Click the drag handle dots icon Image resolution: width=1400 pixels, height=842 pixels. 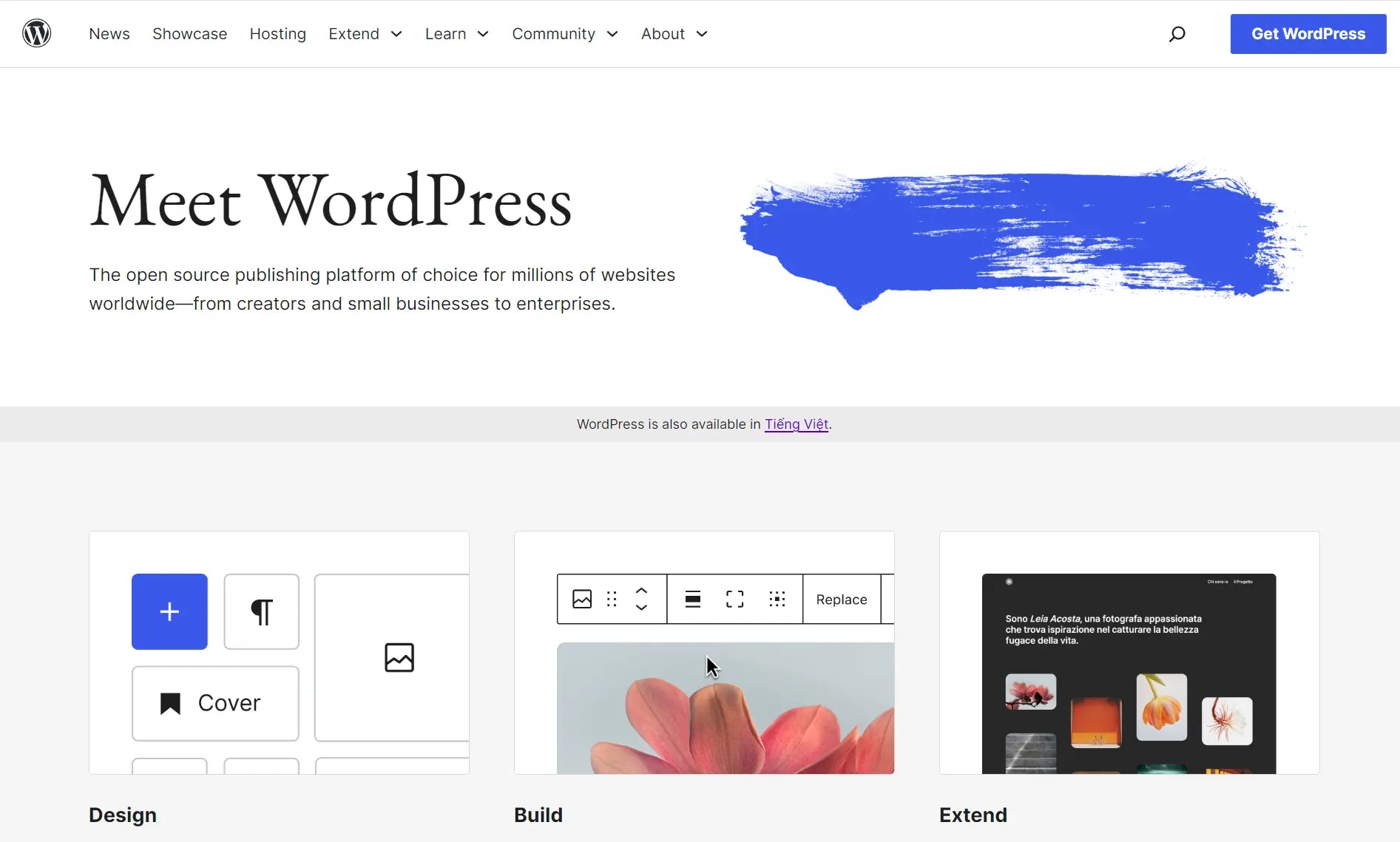[612, 599]
